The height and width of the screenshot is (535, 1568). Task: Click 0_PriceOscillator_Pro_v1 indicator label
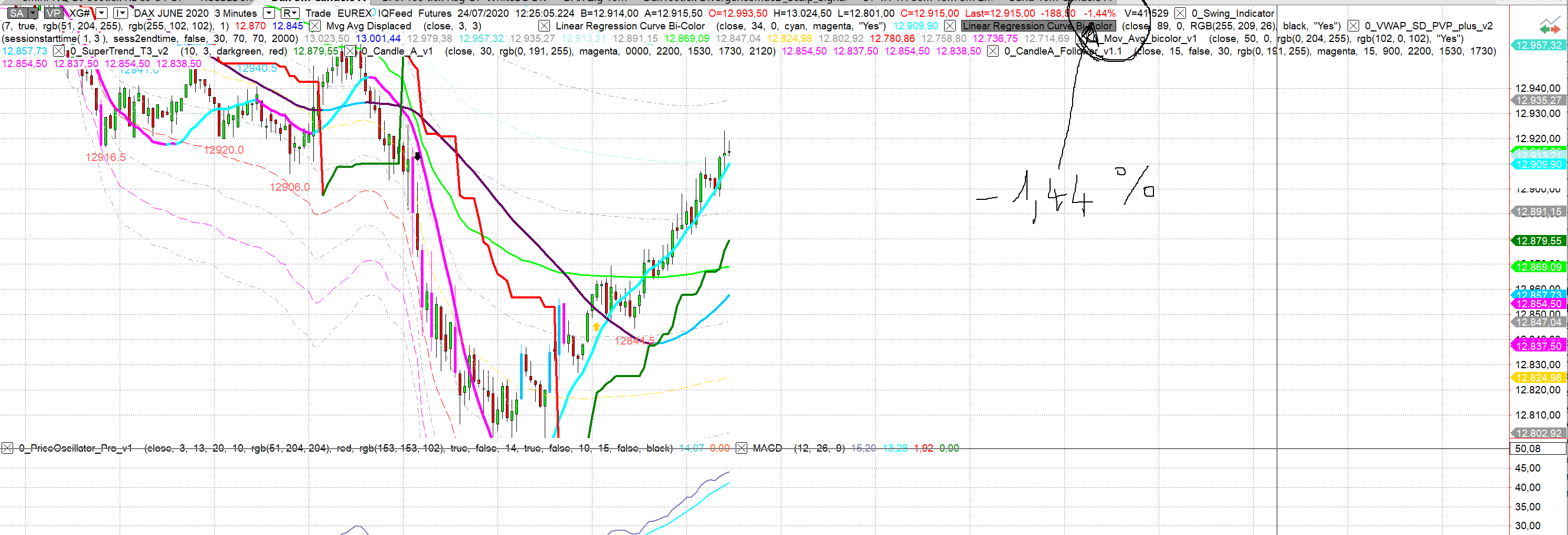point(76,448)
